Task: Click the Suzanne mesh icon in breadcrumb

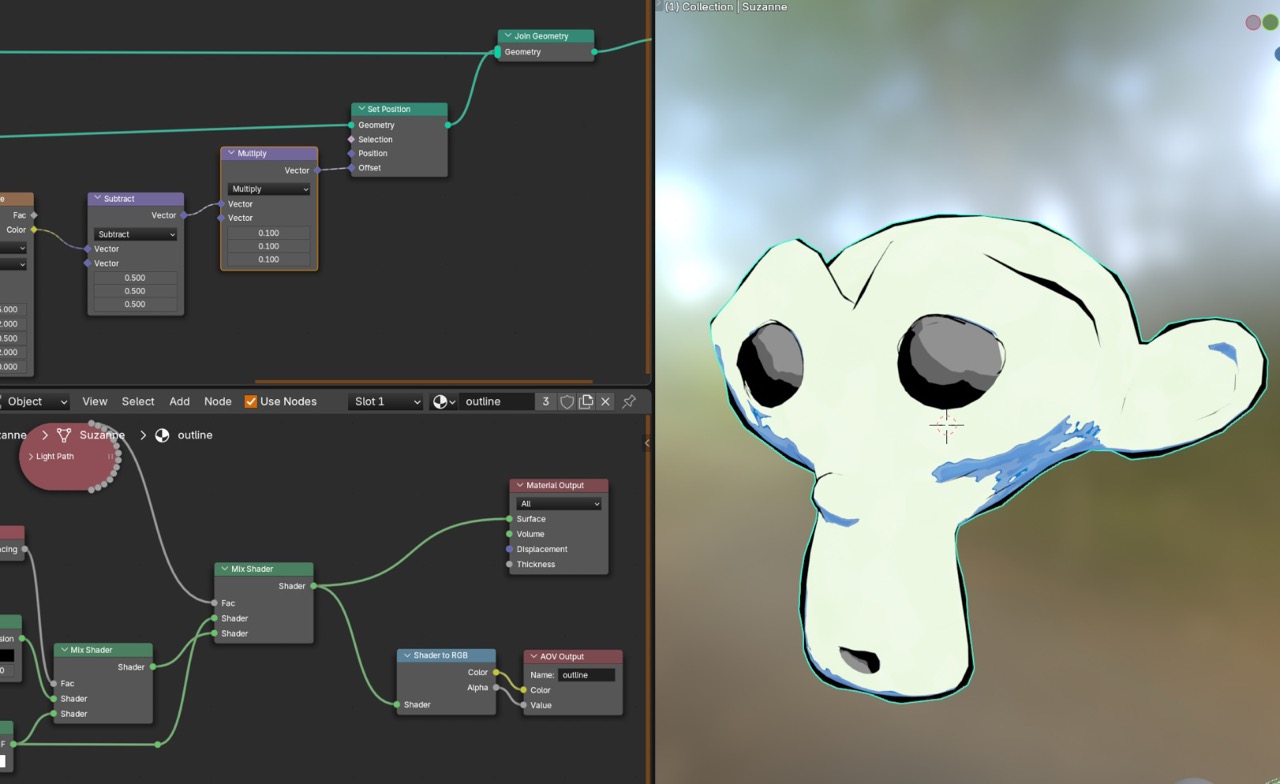Action: tap(64, 435)
